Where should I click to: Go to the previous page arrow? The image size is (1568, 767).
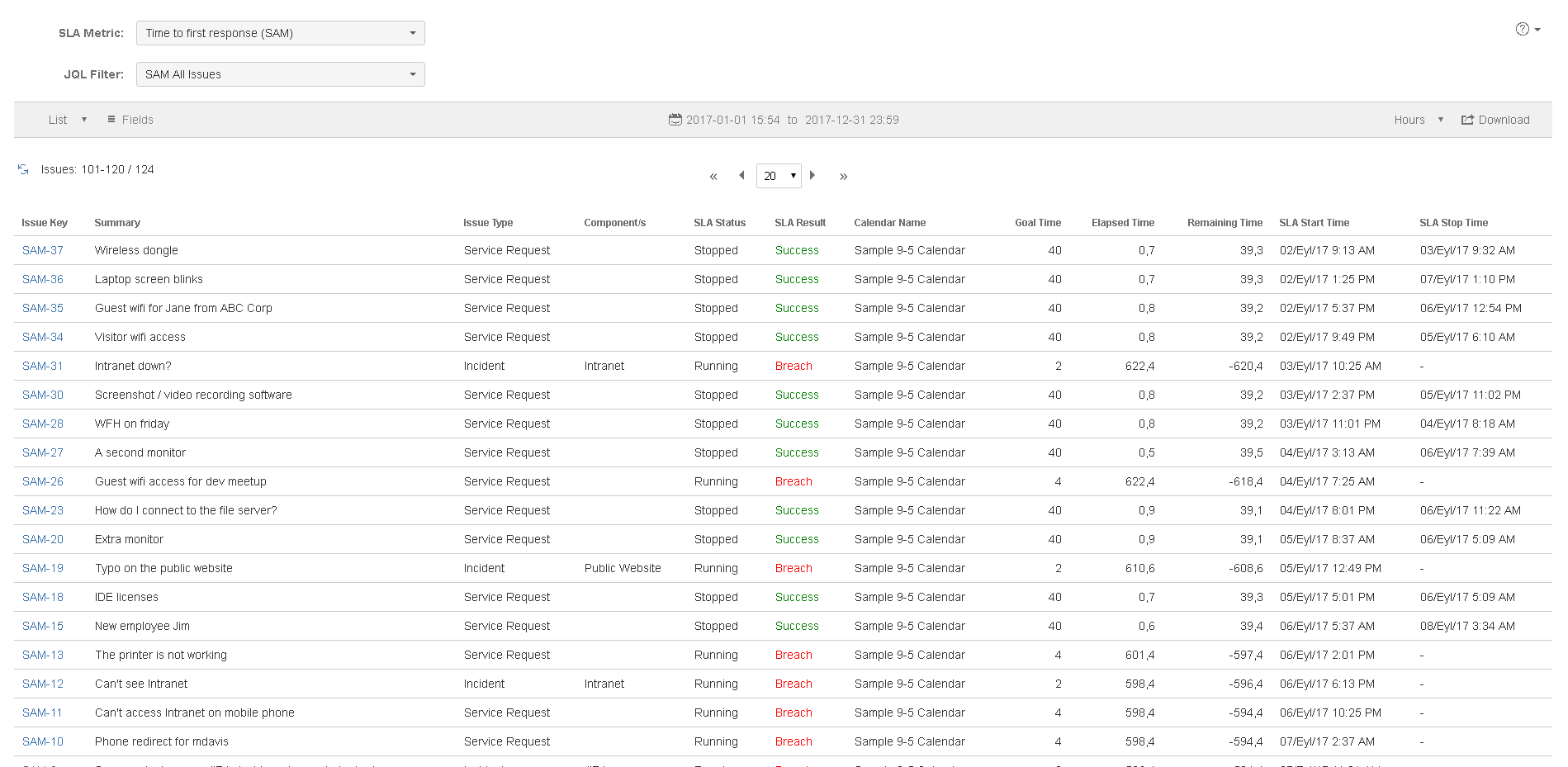pos(741,175)
